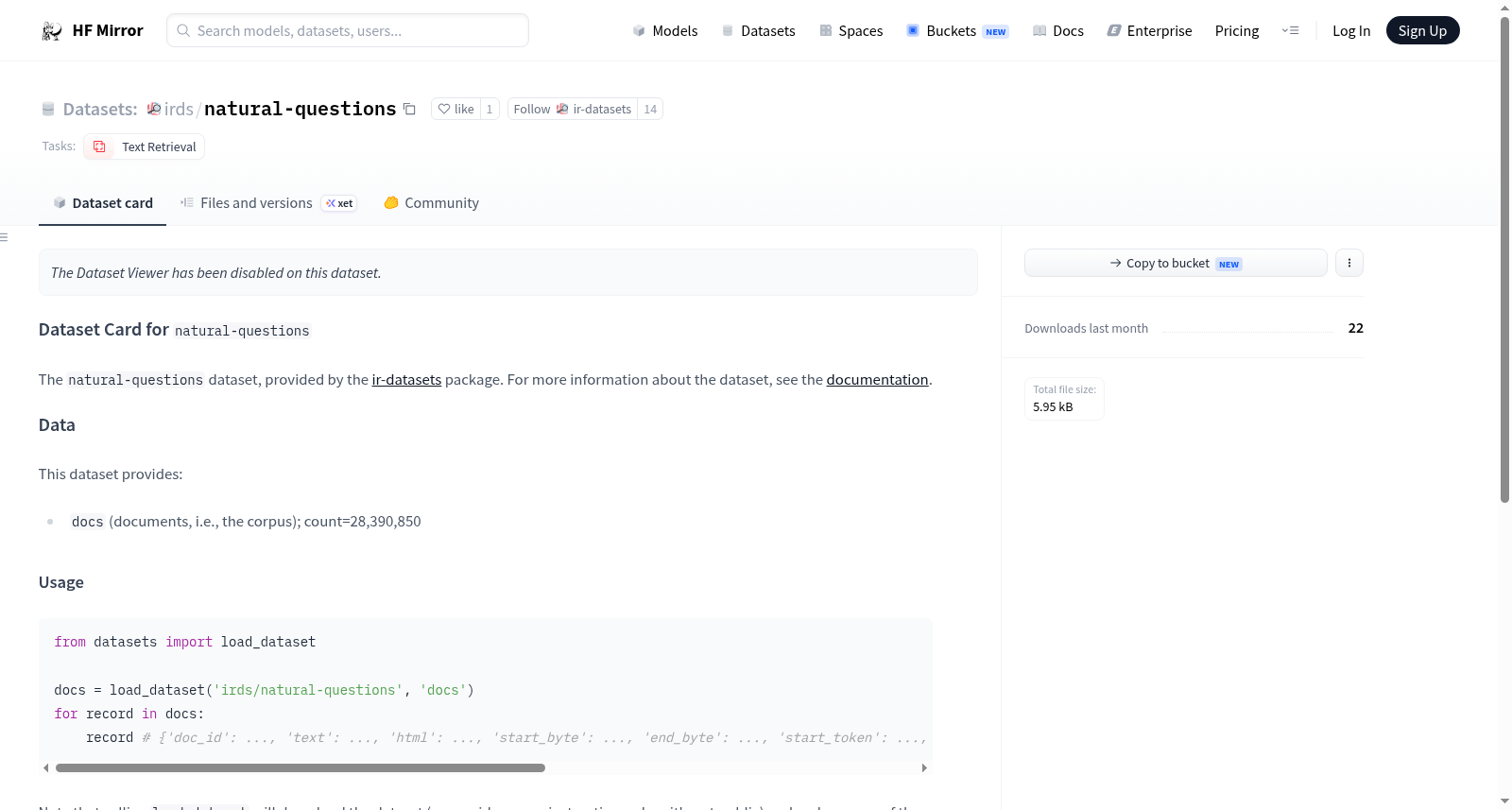1512x810 pixels.
Task: Expand the more navigation menu icon
Action: coord(1290,30)
